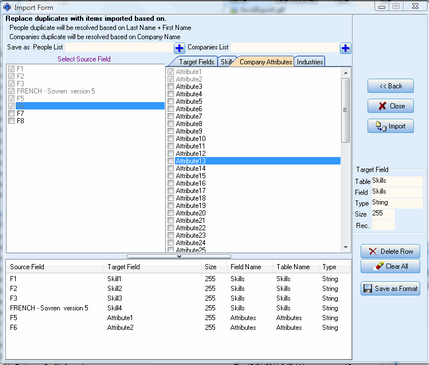Click the attributes list scroll down arrow
Image resolution: width=429 pixels, height=365 pixels.
345,247
